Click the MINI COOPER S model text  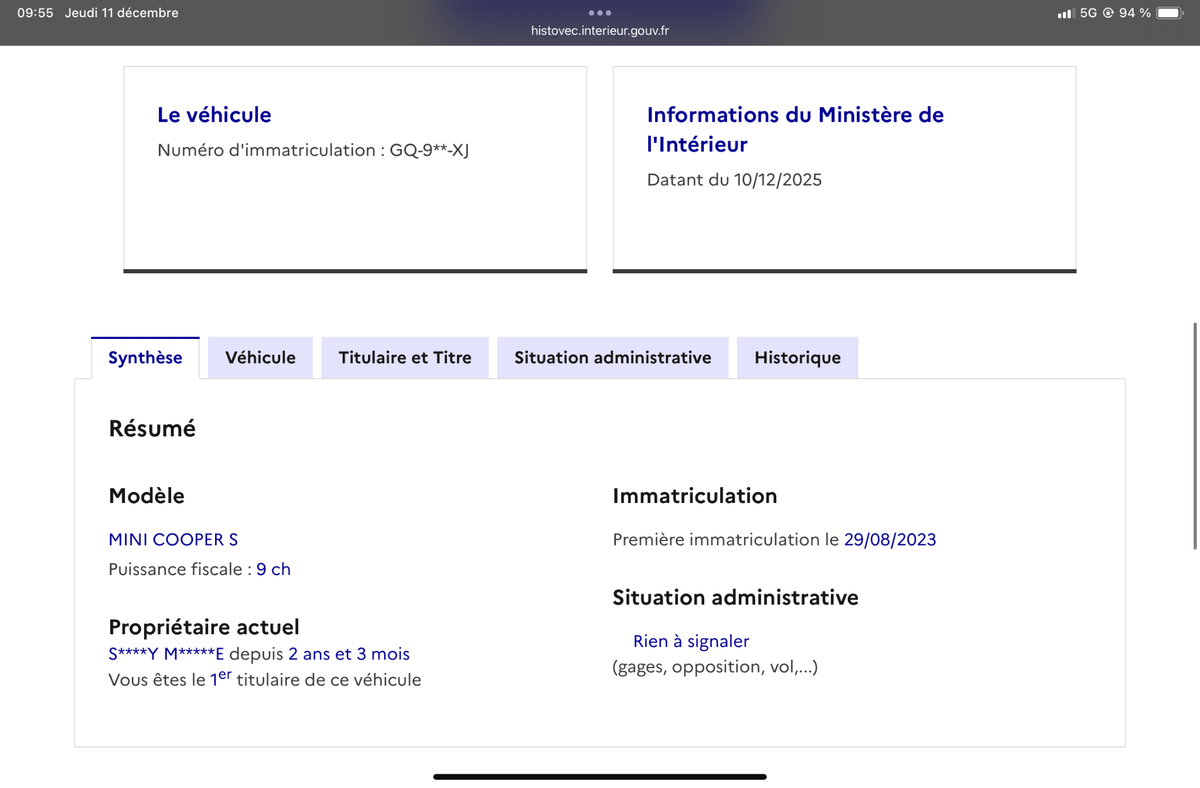tap(173, 540)
